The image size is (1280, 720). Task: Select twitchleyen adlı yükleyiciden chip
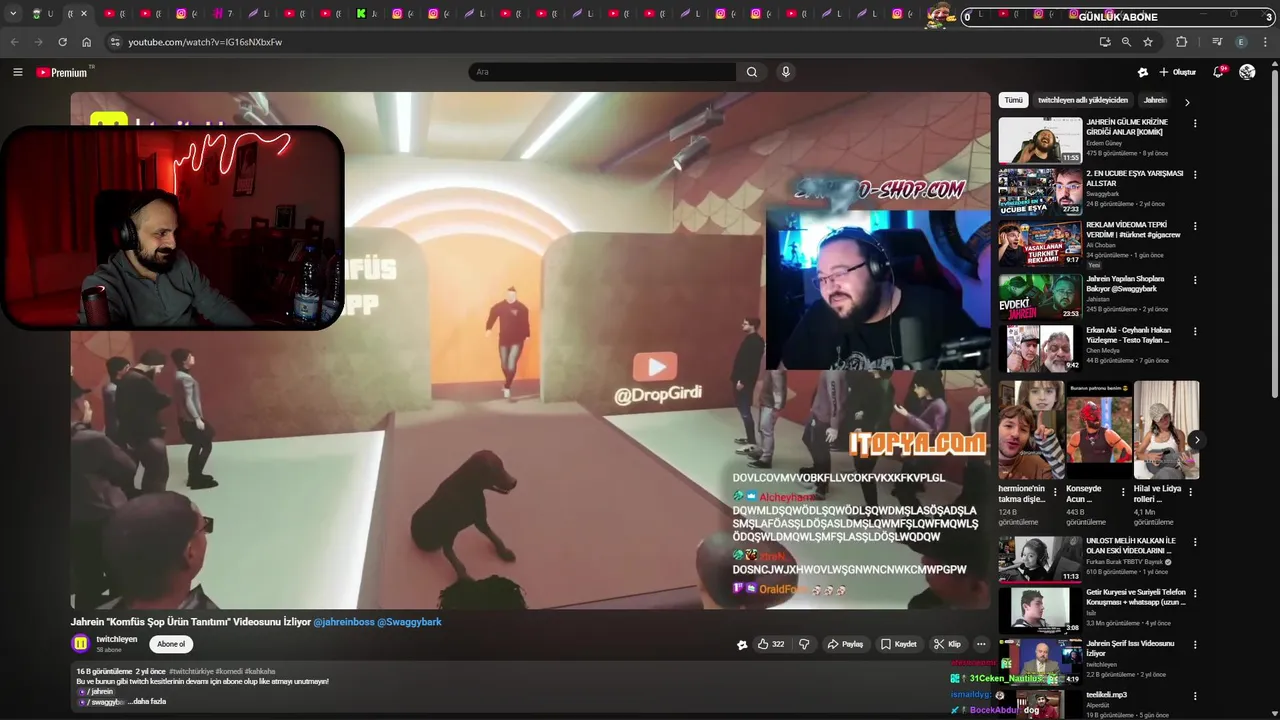(1083, 100)
